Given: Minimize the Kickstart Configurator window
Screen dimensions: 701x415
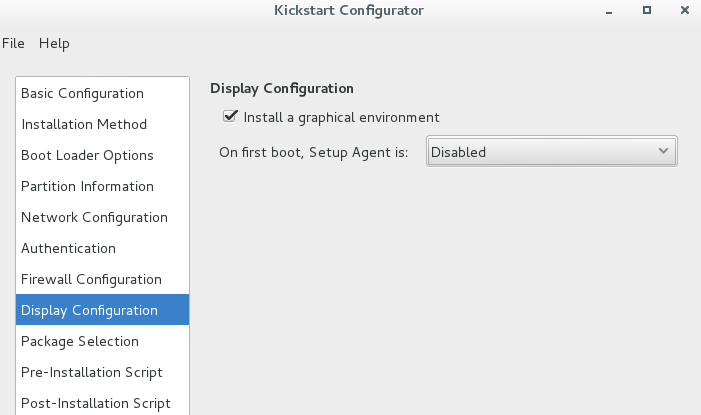Looking at the screenshot, I should pos(608,11).
